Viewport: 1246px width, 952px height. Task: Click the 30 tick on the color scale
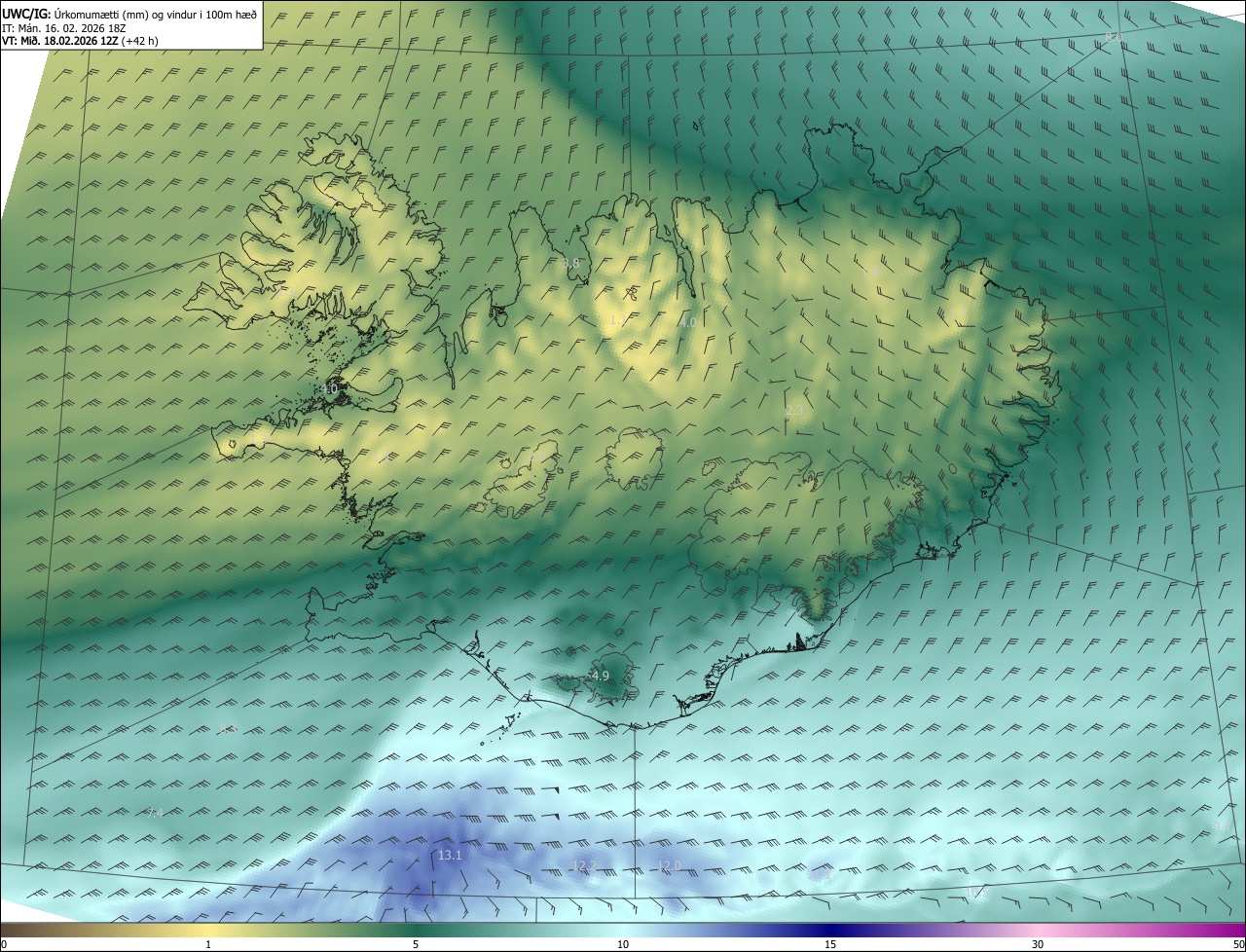click(1038, 944)
